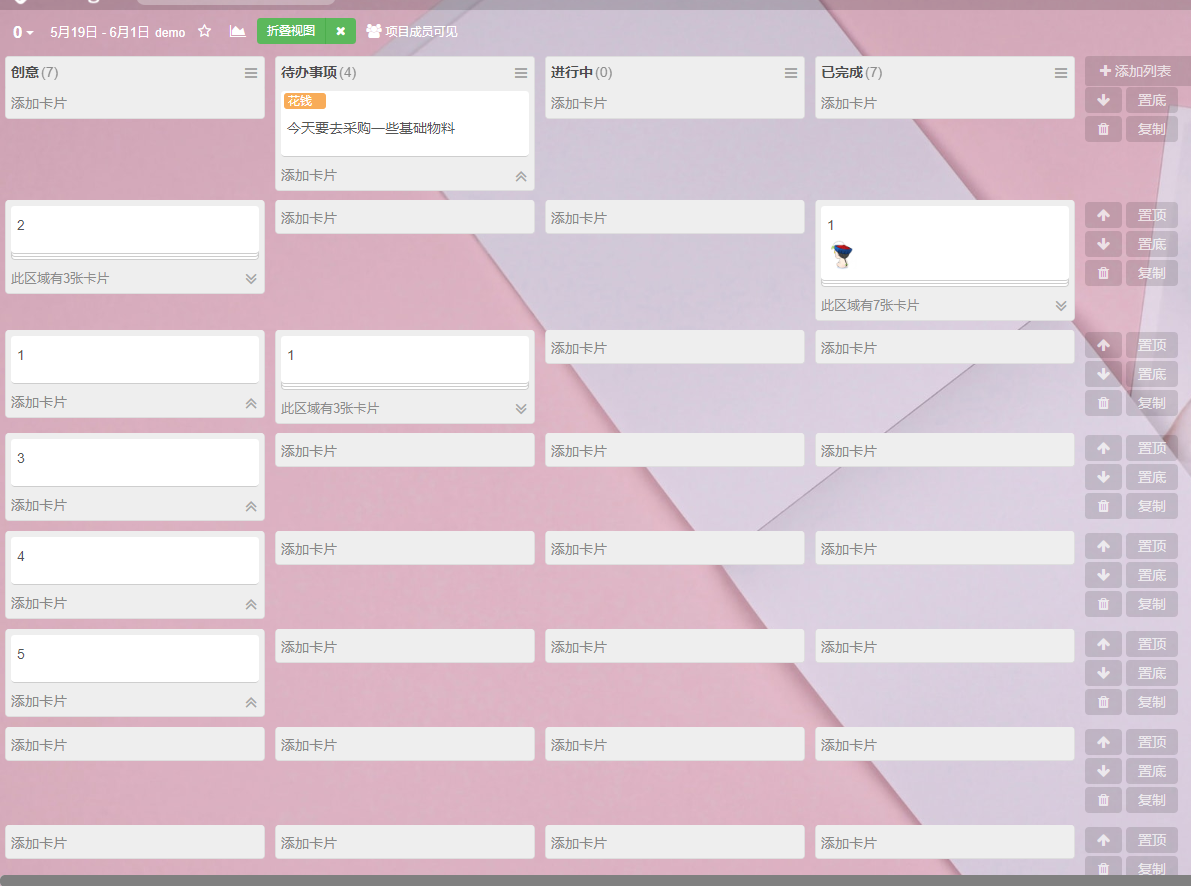Click 置底 for the card 4 swimlane
Viewport: 1191px width, 886px height.
click(1152, 575)
